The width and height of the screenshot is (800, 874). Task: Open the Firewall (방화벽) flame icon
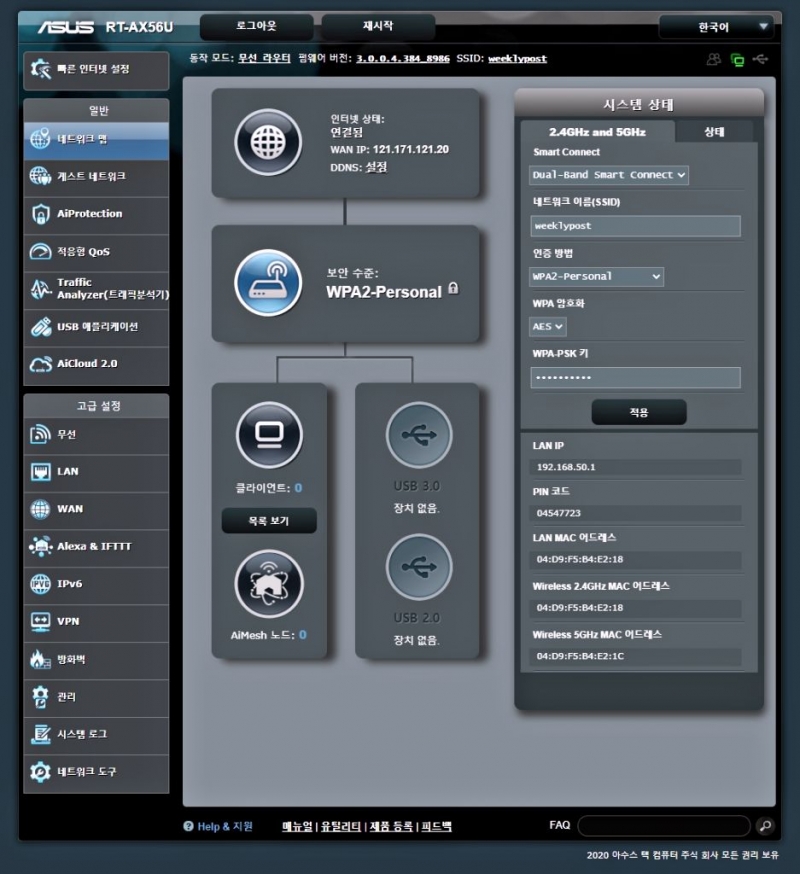pos(40,659)
